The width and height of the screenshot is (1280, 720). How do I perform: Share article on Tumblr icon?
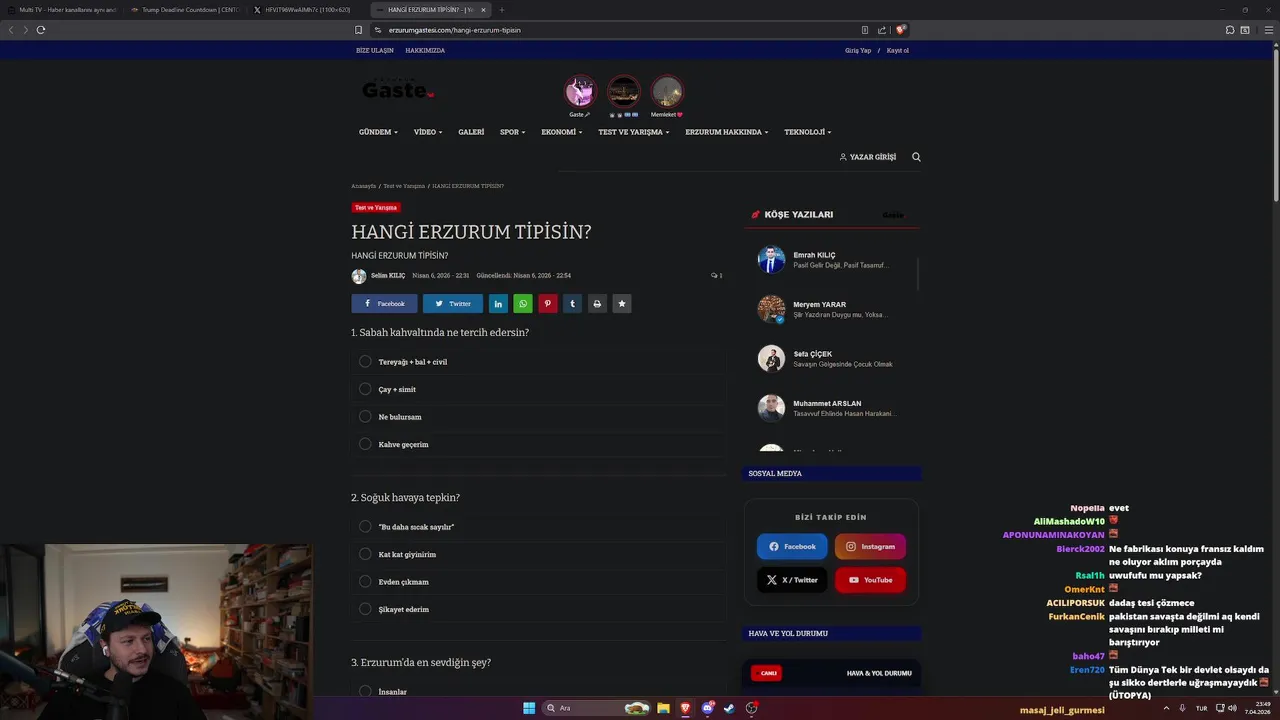[572, 303]
